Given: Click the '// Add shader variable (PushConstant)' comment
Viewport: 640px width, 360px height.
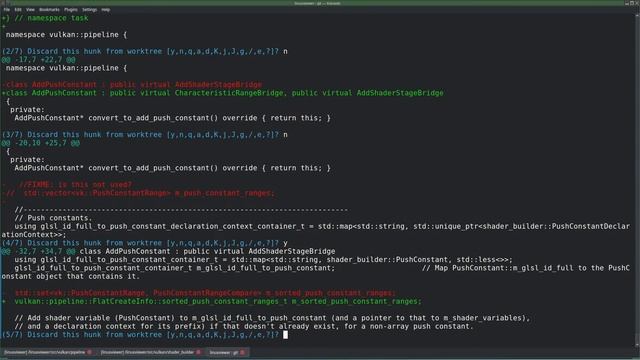Looking at the screenshot, I should click(272, 318).
